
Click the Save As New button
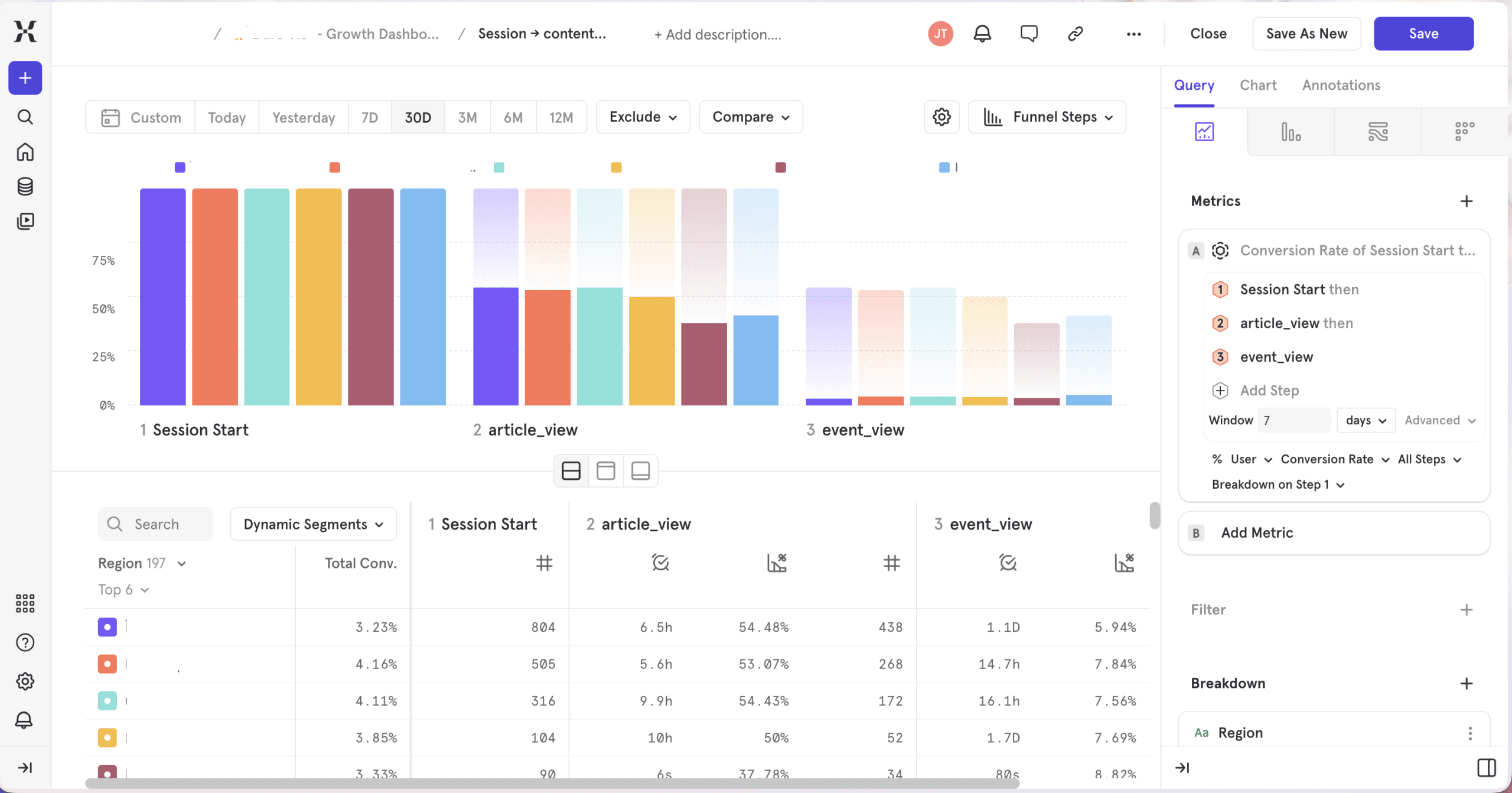1306,34
